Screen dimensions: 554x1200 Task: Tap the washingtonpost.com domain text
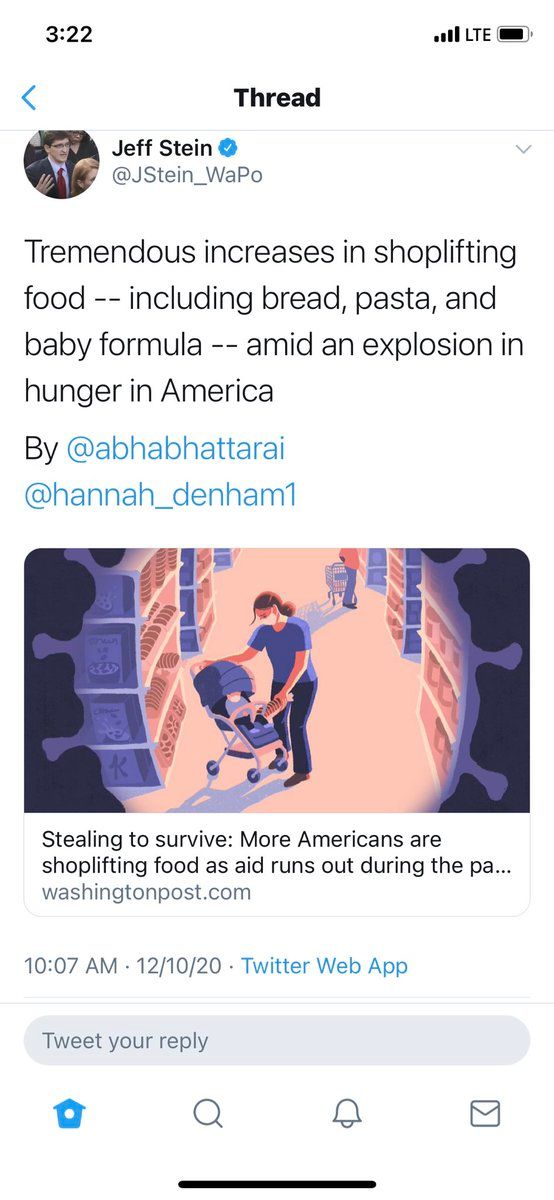[x=146, y=892]
